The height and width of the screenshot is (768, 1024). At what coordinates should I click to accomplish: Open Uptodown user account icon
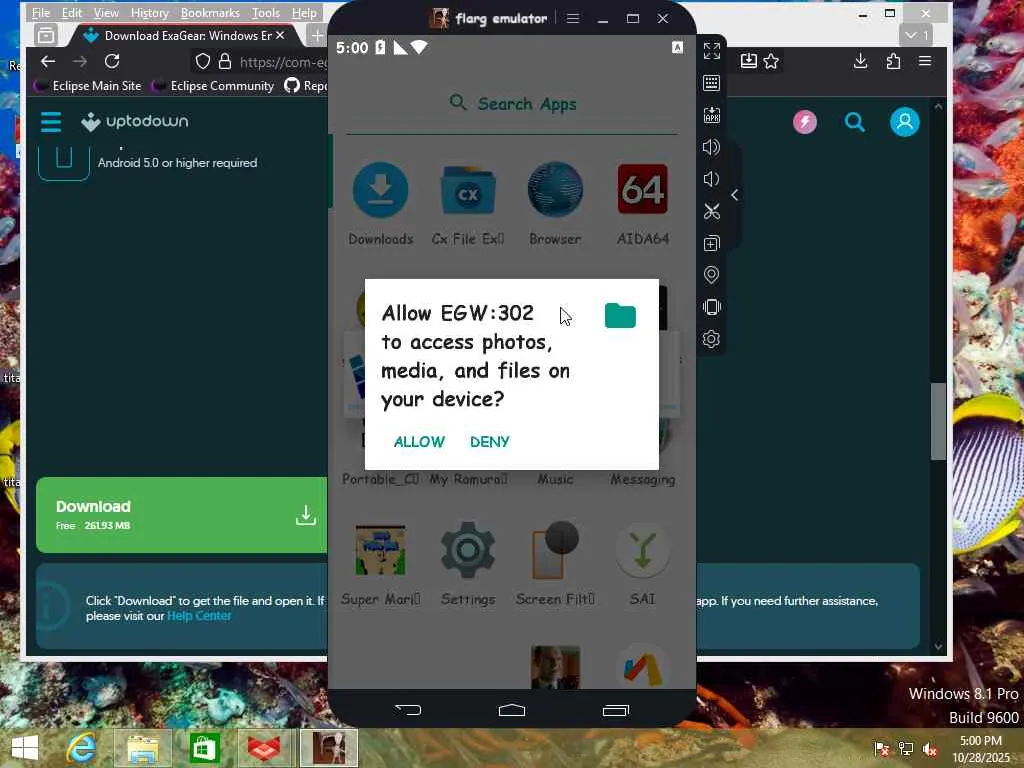point(904,122)
